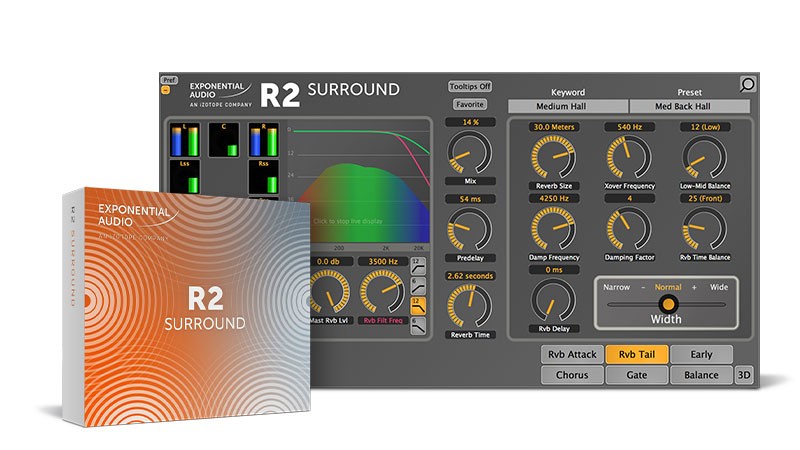Select the highlighted orange 12 dB filter icon
800x450 pixels.
(418, 306)
